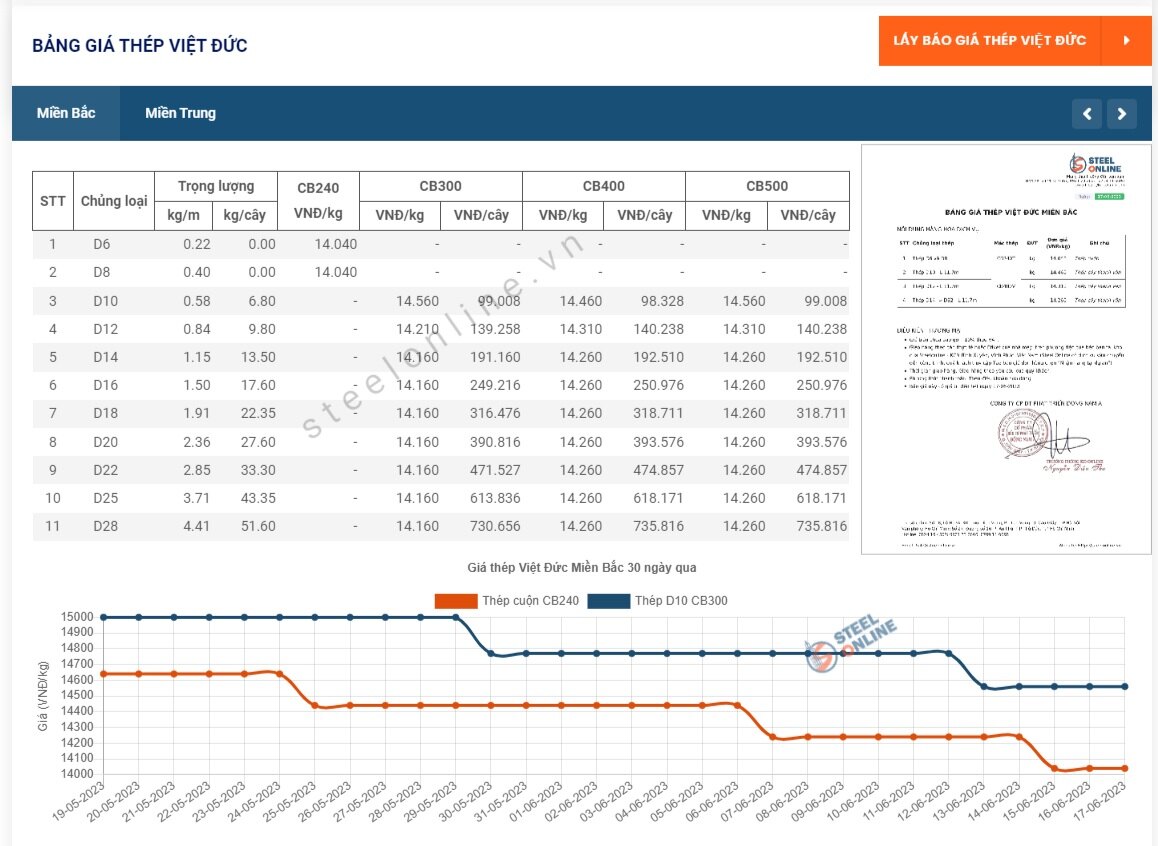Click the previous arrow in the tab bar
This screenshot has width=1158, height=846.
pos(1086,114)
